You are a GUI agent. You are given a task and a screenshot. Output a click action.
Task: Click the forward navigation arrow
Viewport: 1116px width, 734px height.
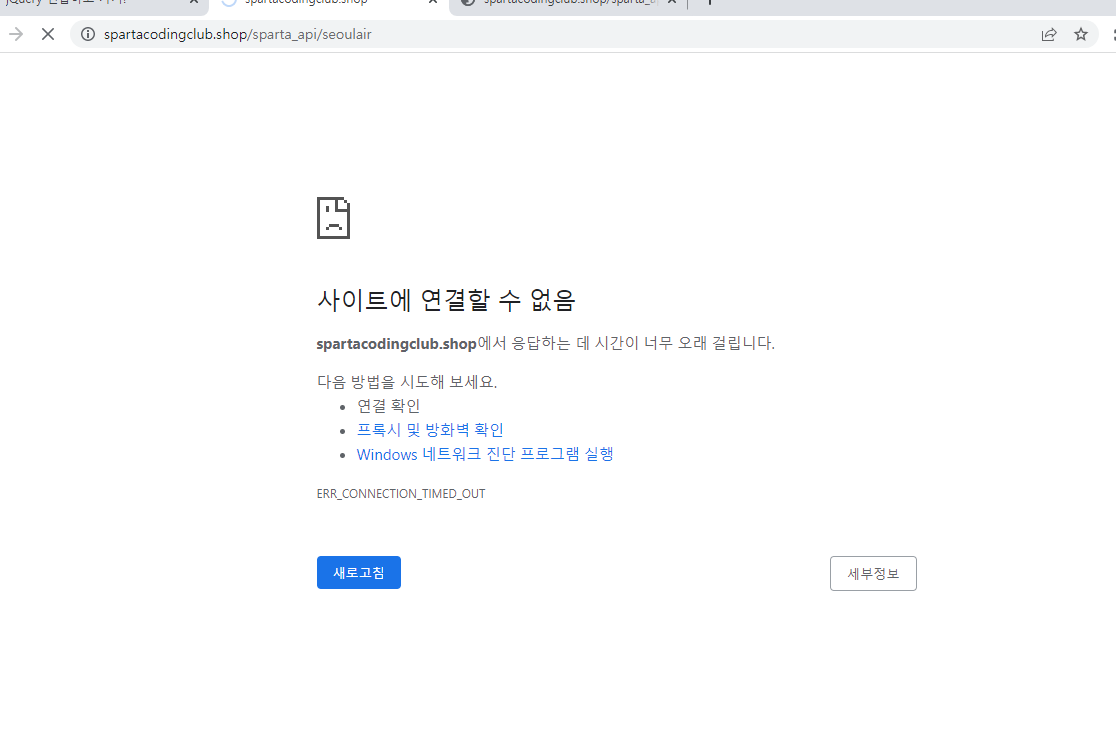(x=16, y=34)
